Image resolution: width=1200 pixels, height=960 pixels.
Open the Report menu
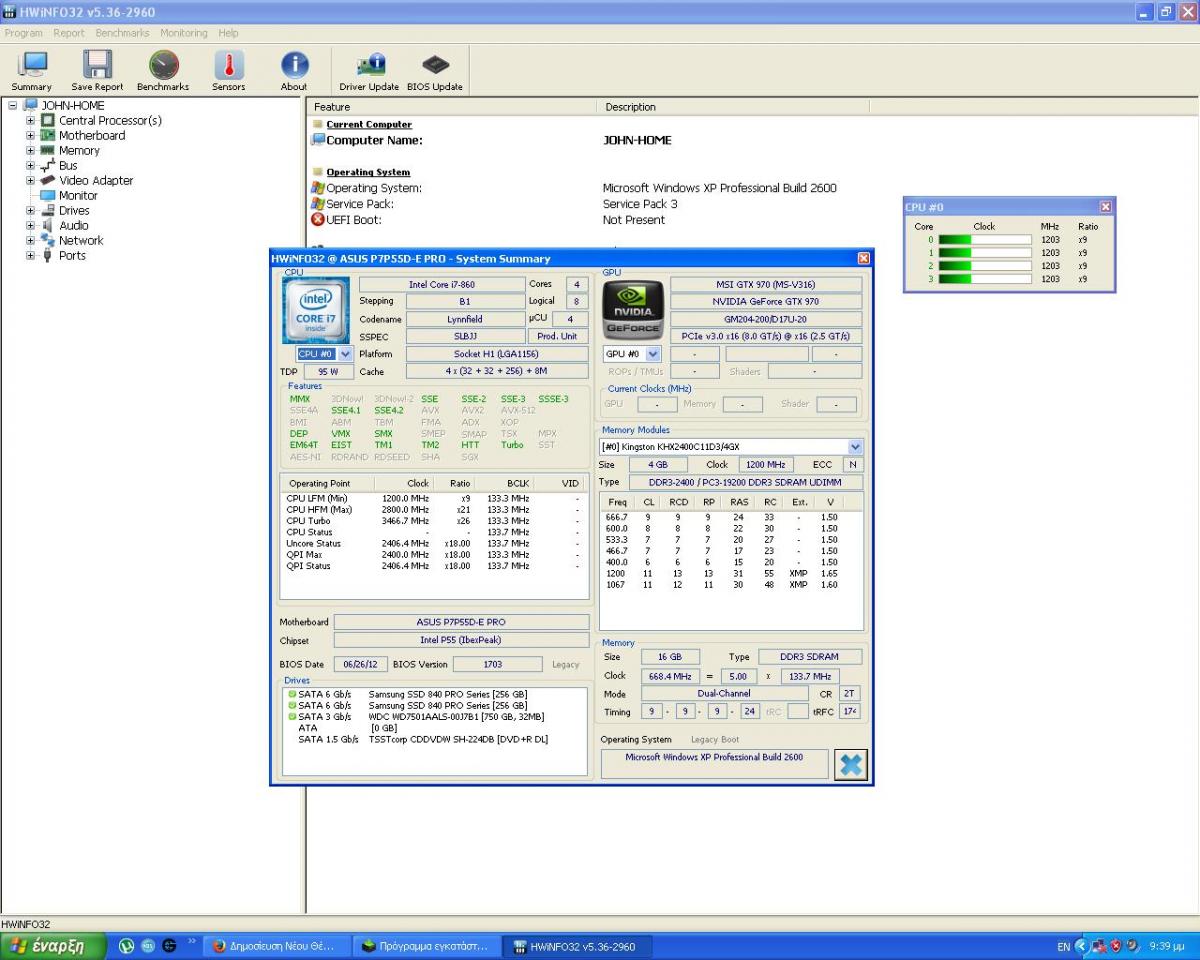[69, 33]
